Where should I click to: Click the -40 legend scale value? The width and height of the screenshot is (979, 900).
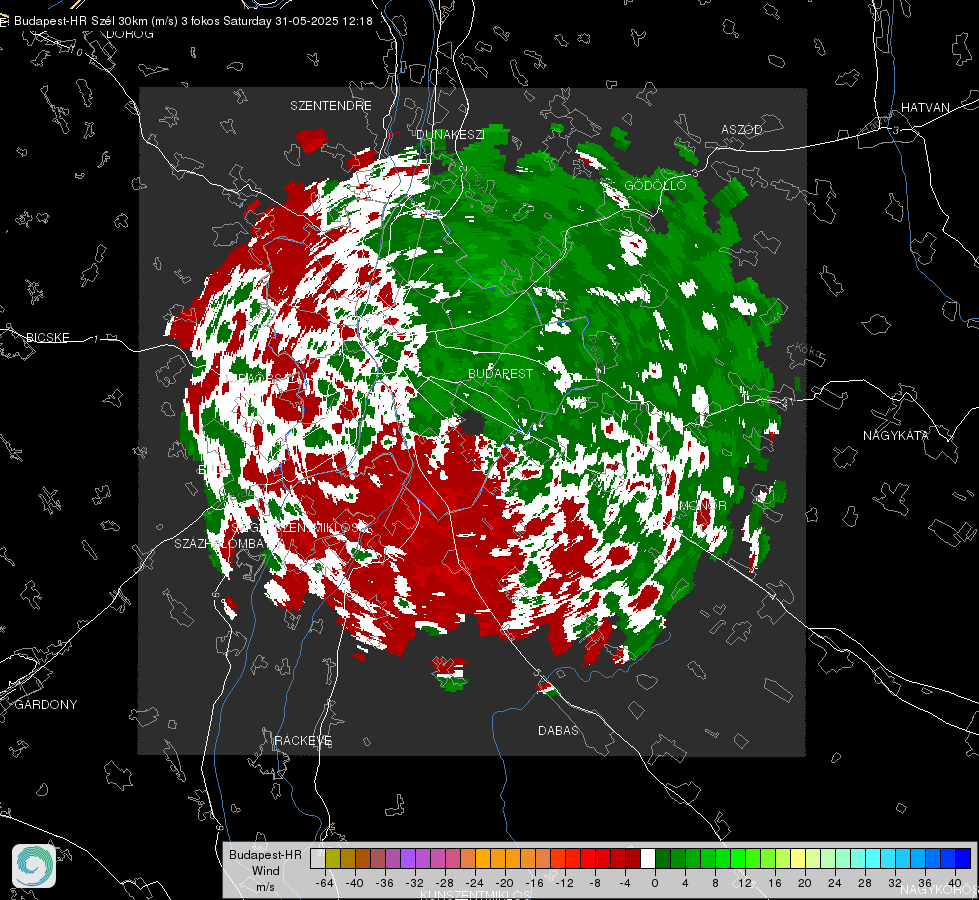355,883
